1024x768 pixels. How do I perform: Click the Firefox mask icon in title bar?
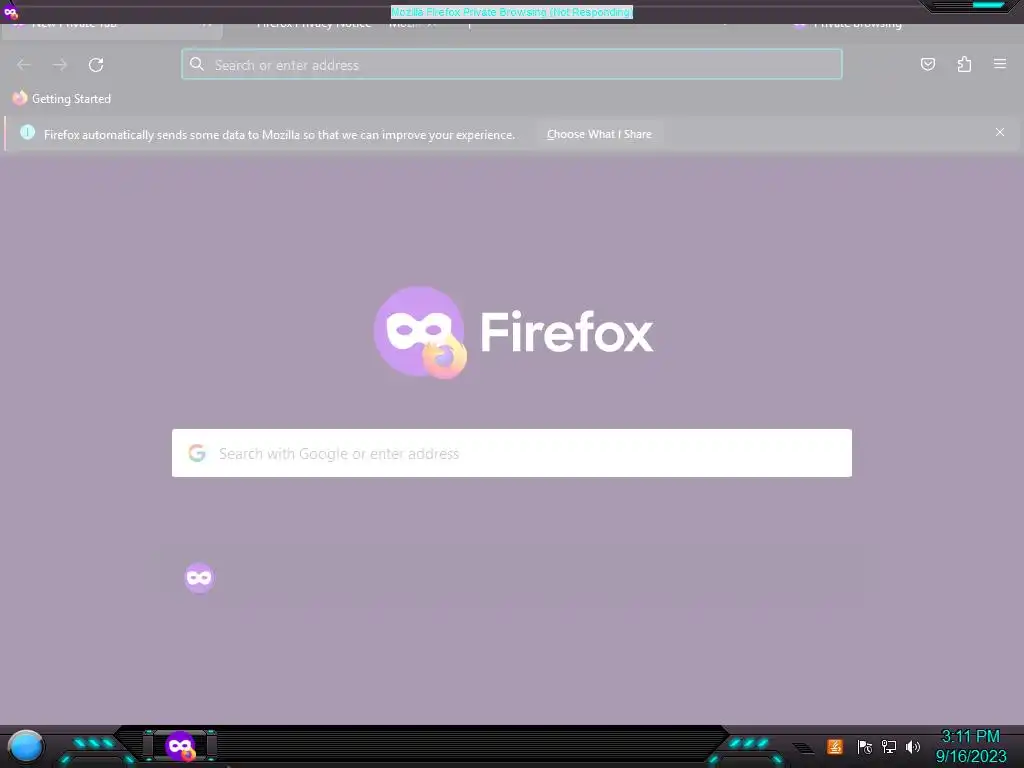point(10,12)
